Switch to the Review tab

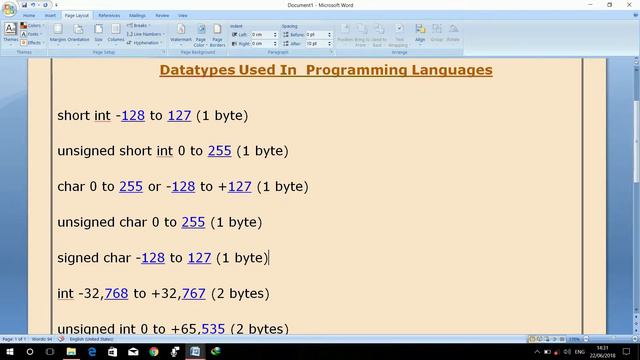pos(162,16)
